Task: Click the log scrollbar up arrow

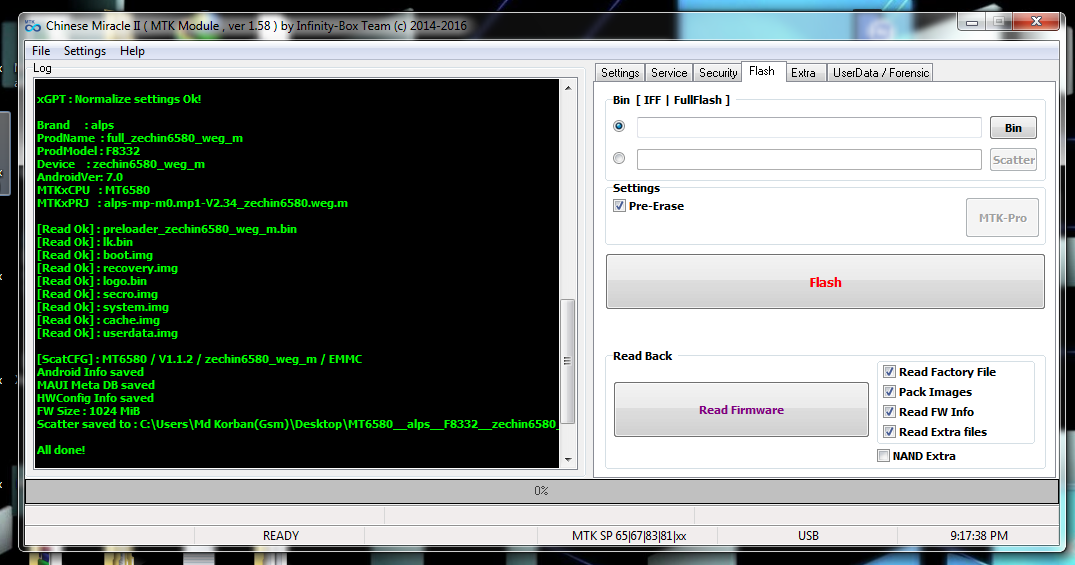Action: pos(568,88)
